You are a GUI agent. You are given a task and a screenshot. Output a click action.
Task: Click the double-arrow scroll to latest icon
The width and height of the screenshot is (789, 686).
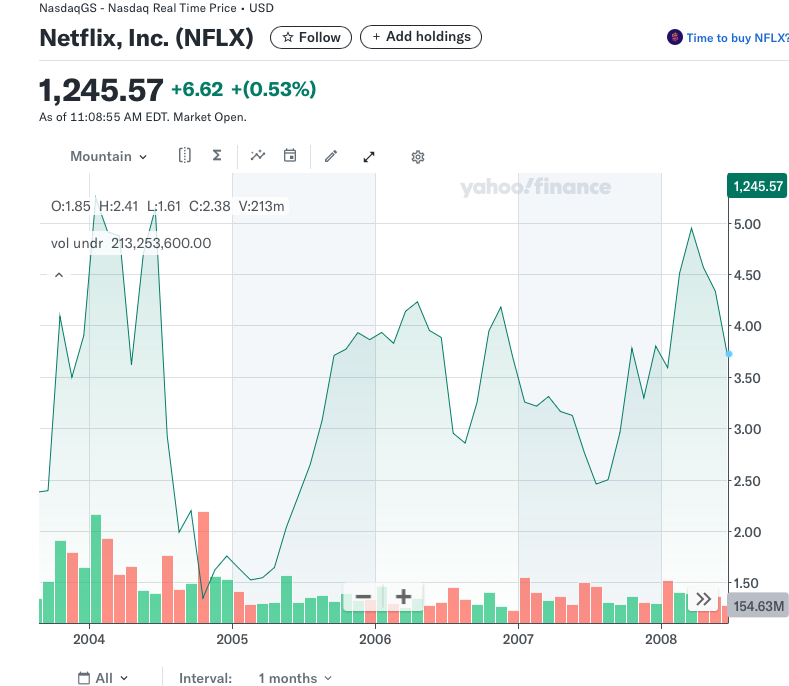[703, 599]
